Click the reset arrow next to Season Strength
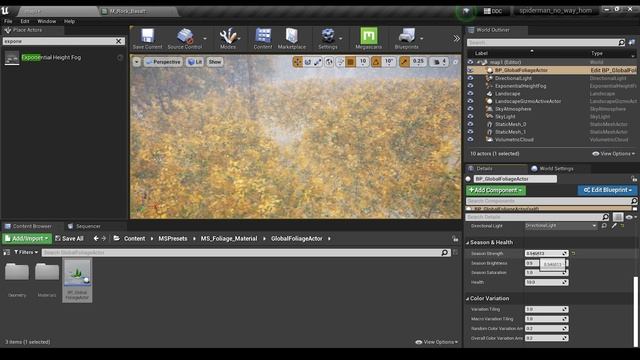Screen dimensions: 640x360 [x=573, y=253]
